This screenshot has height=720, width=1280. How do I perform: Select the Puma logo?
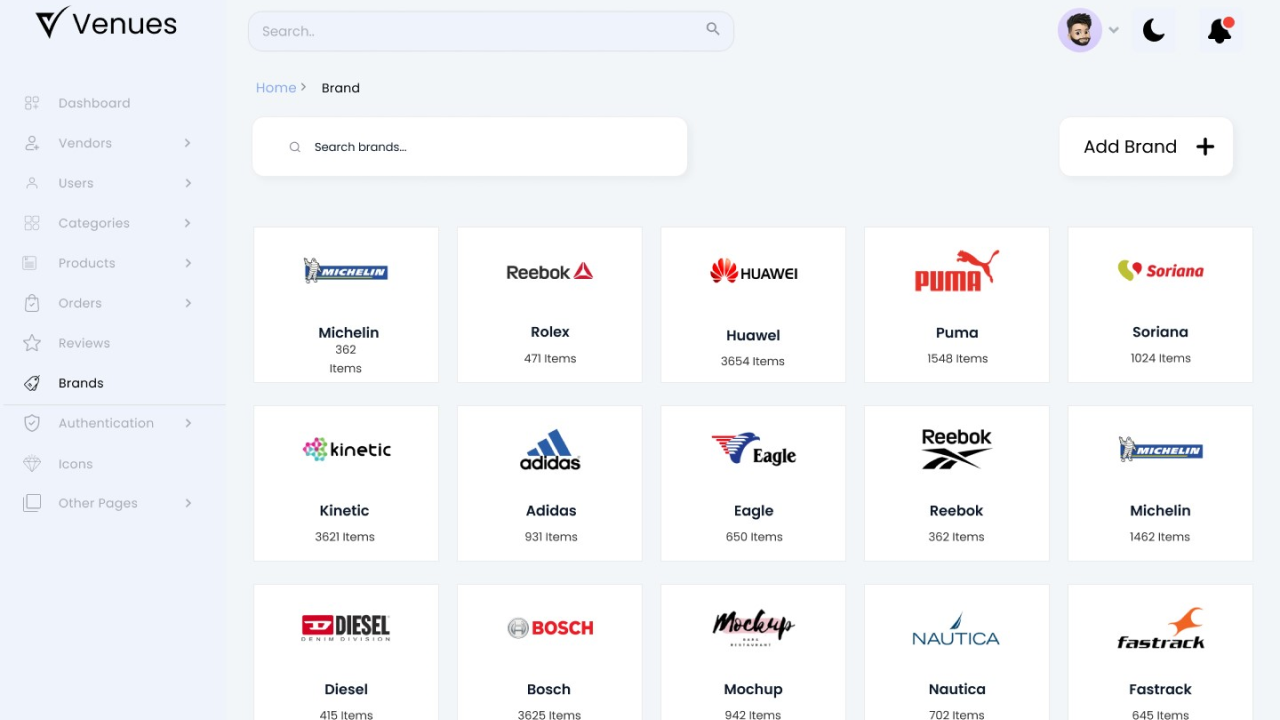pos(957,270)
